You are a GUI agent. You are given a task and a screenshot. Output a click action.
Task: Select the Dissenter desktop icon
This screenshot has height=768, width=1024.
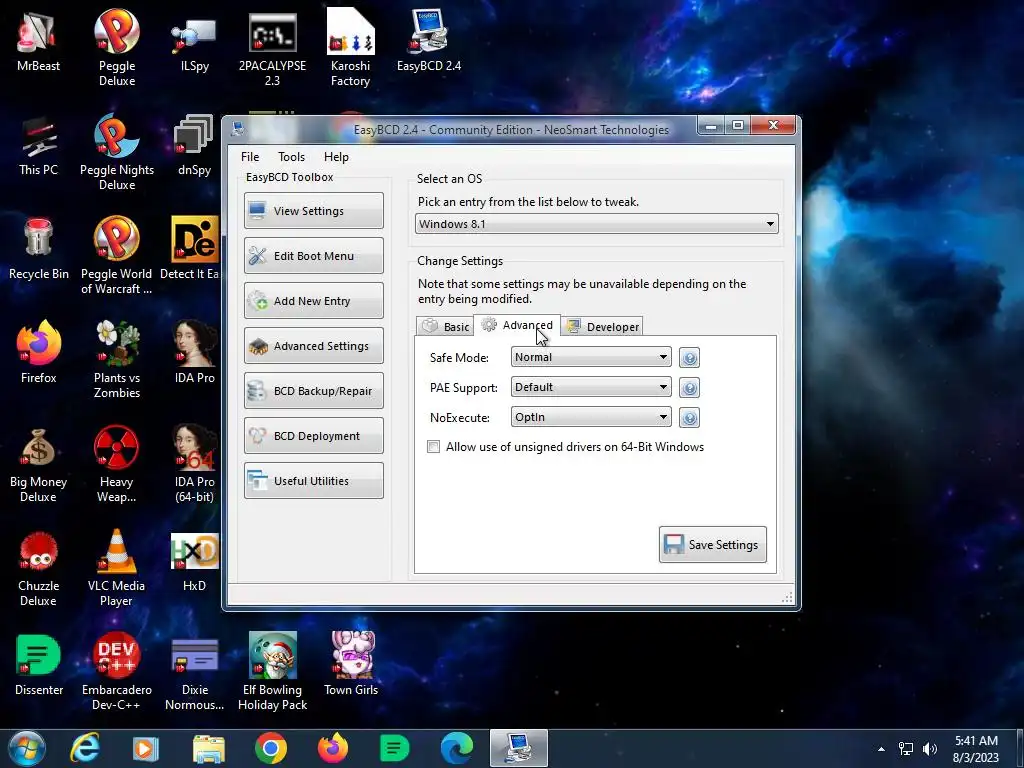(38, 665)
